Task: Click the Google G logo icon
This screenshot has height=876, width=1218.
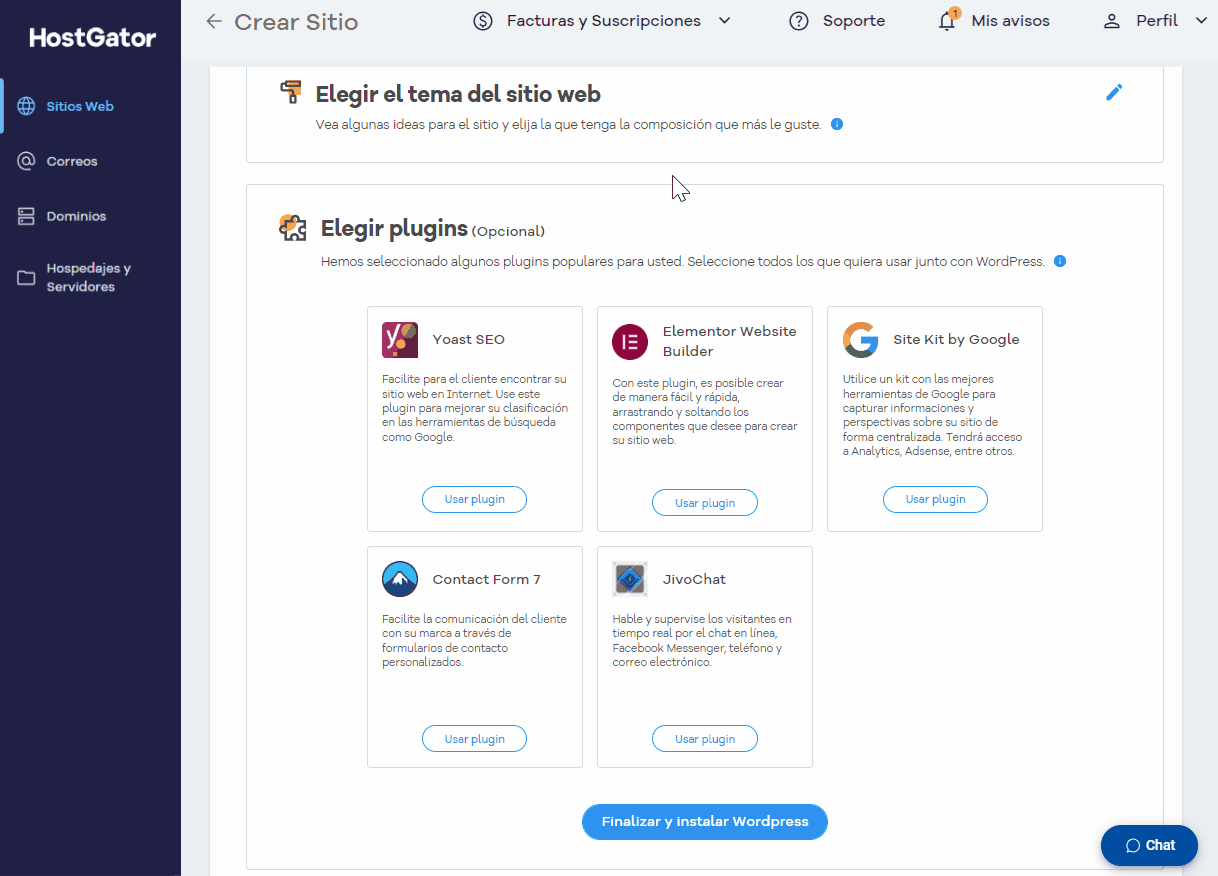Action: pyautogui.click(x=860, y=340)
